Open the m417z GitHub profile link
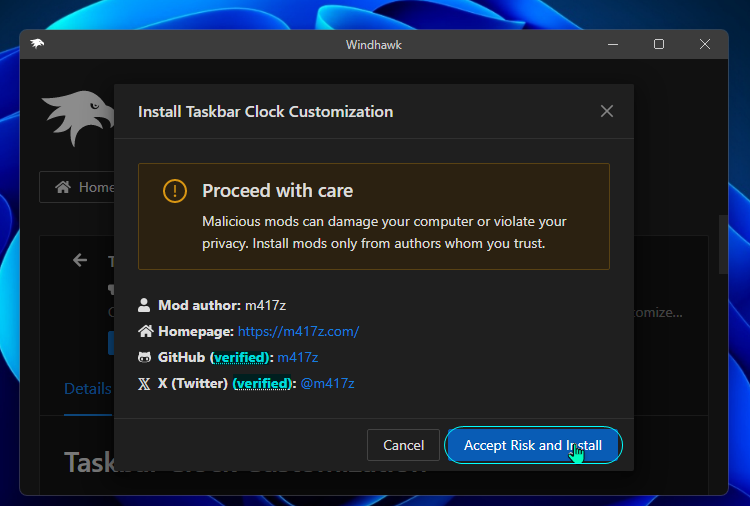 298,357
